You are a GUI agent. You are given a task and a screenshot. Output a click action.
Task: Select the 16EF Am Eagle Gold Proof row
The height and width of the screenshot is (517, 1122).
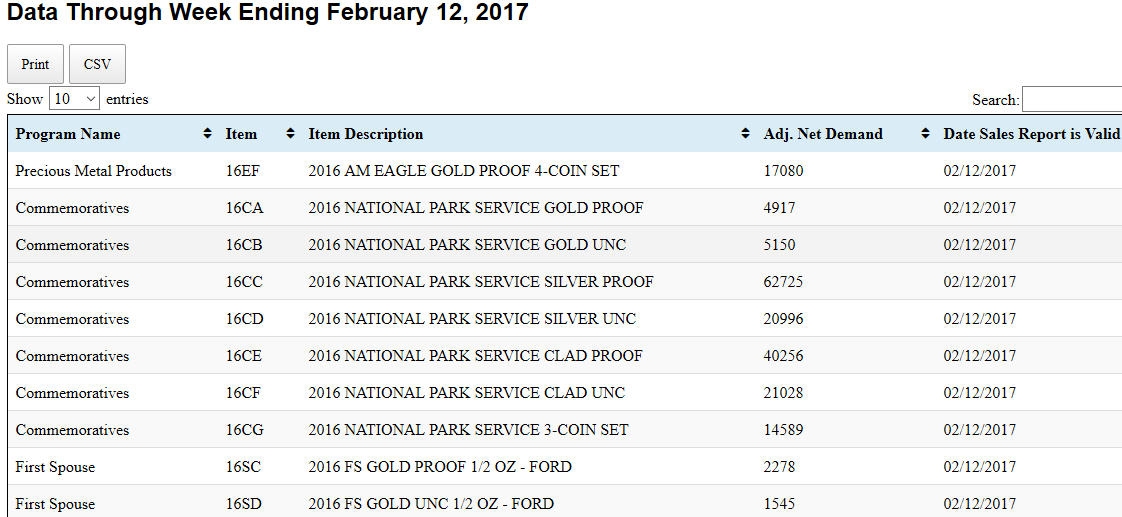(x=565, y=171)
